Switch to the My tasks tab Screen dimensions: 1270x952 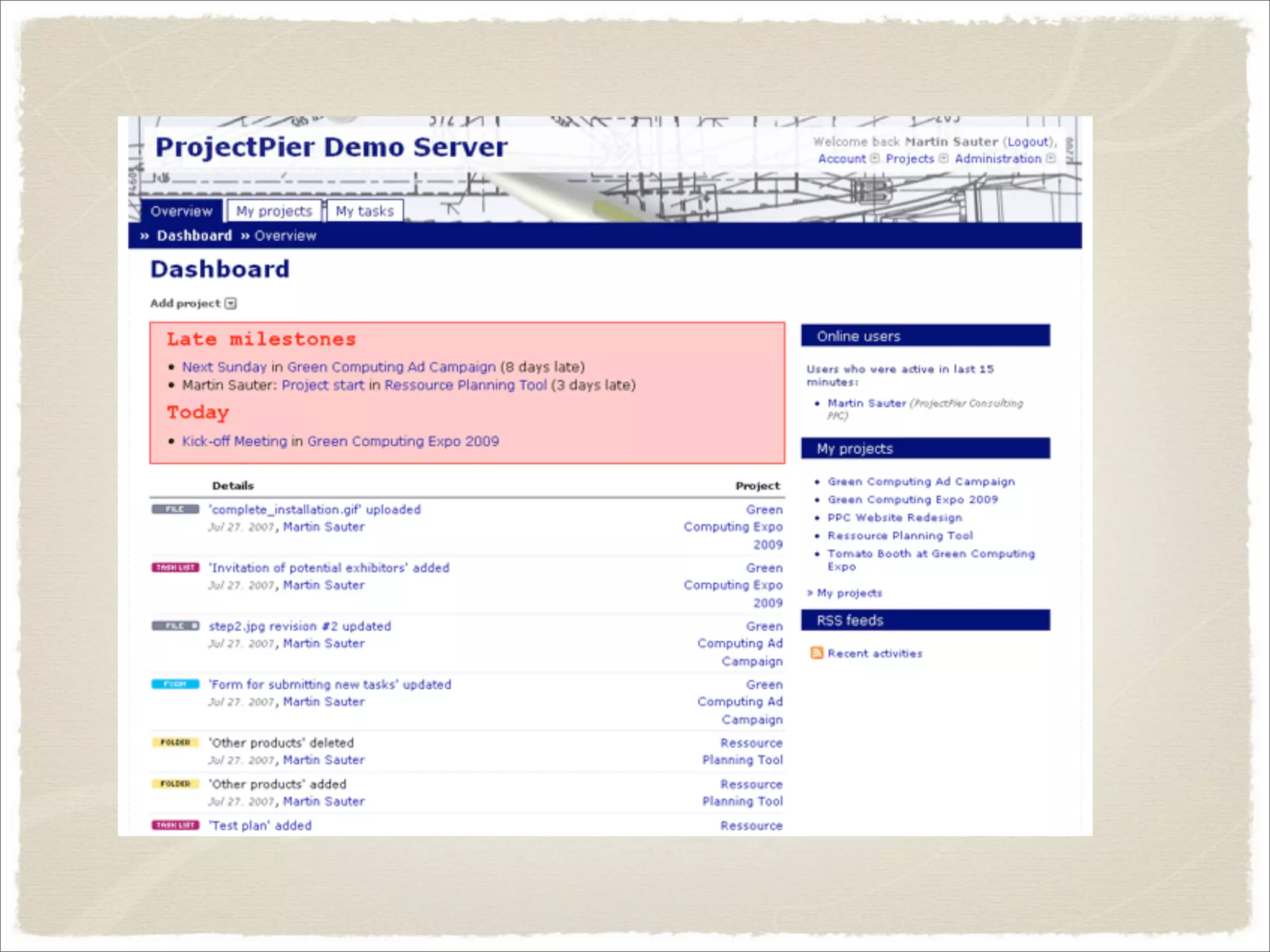point(365,211)
